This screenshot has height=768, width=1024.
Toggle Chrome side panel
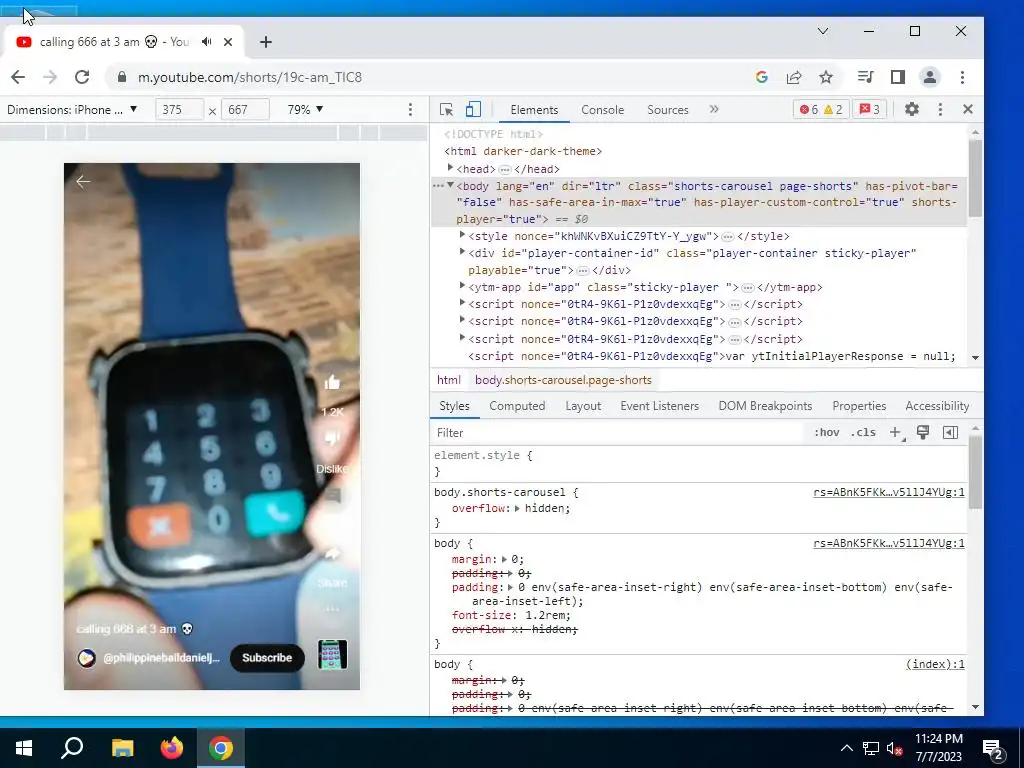point(898,77)
